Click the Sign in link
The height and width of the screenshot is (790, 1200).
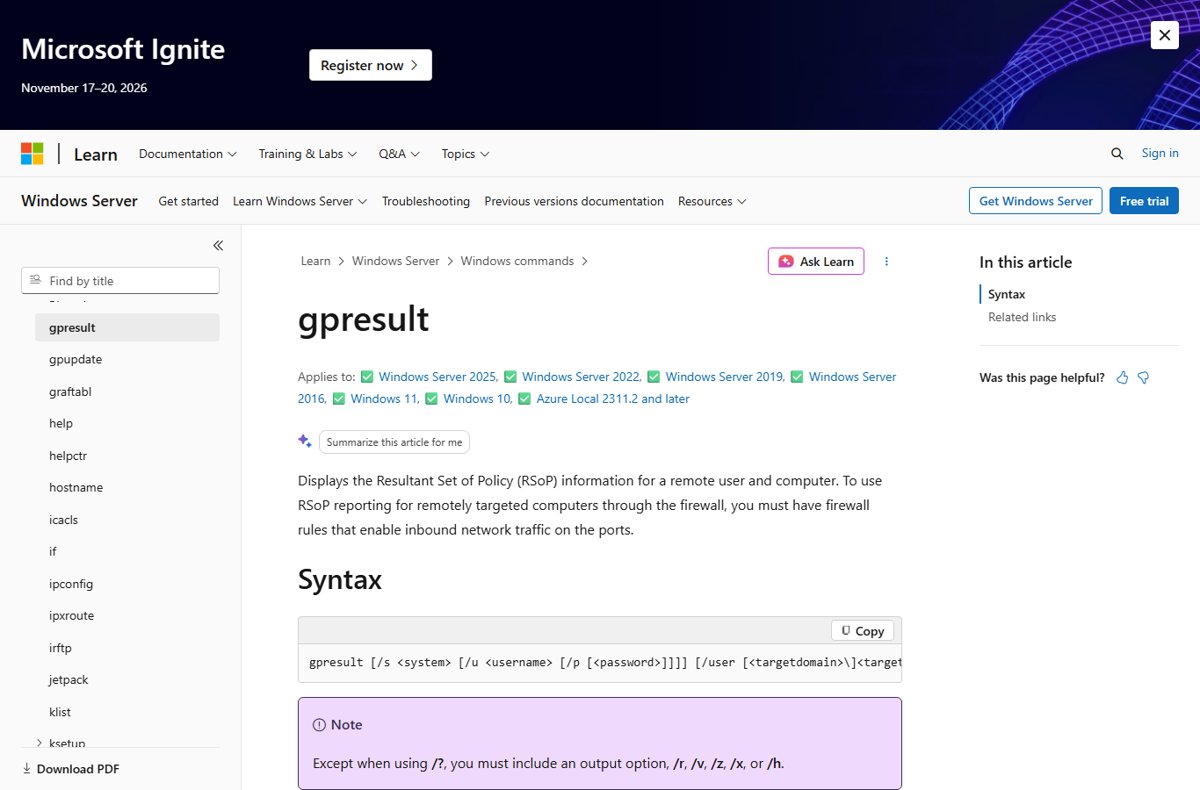pyautogui.click(x=1160, y=153)
